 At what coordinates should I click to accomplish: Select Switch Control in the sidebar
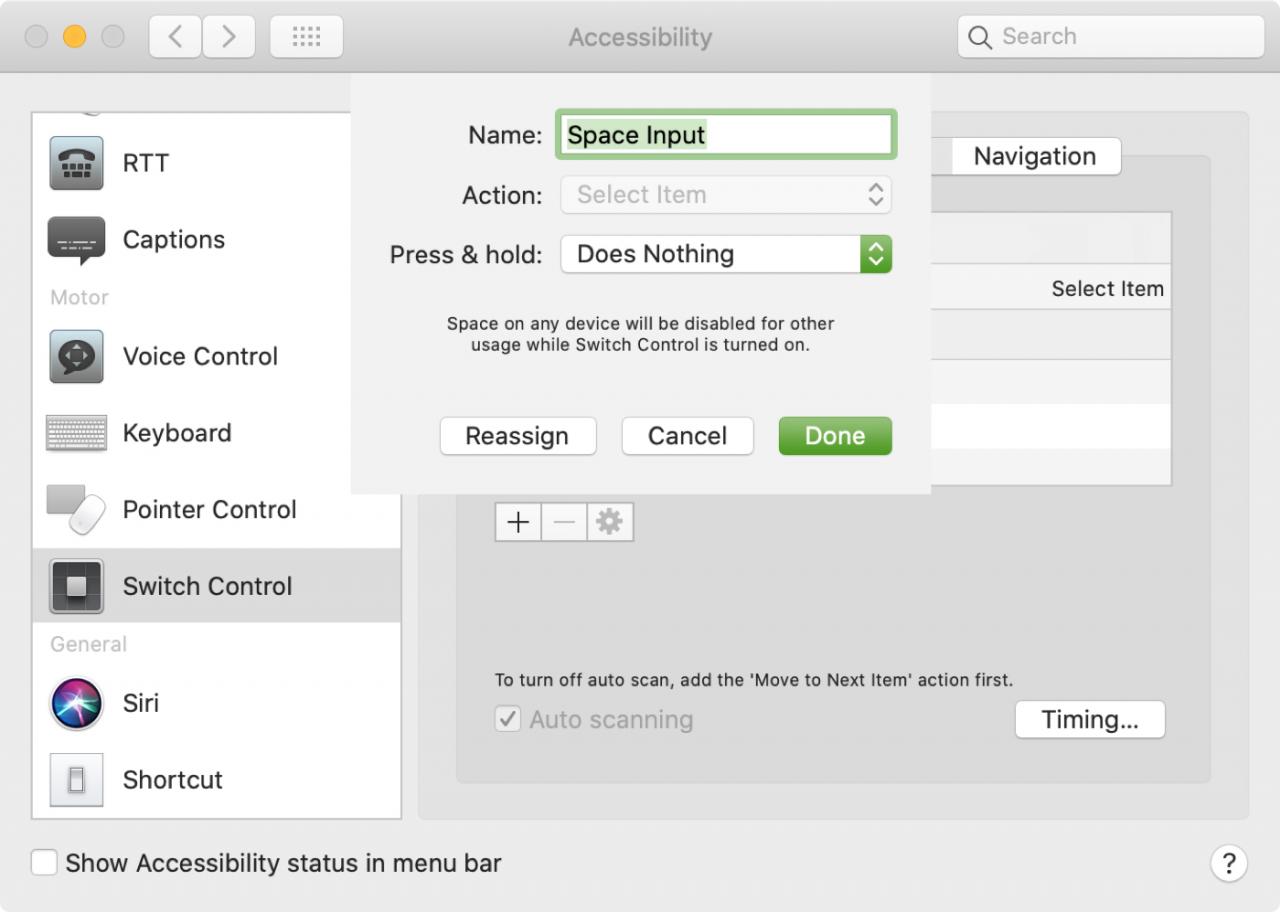(207, 586)
